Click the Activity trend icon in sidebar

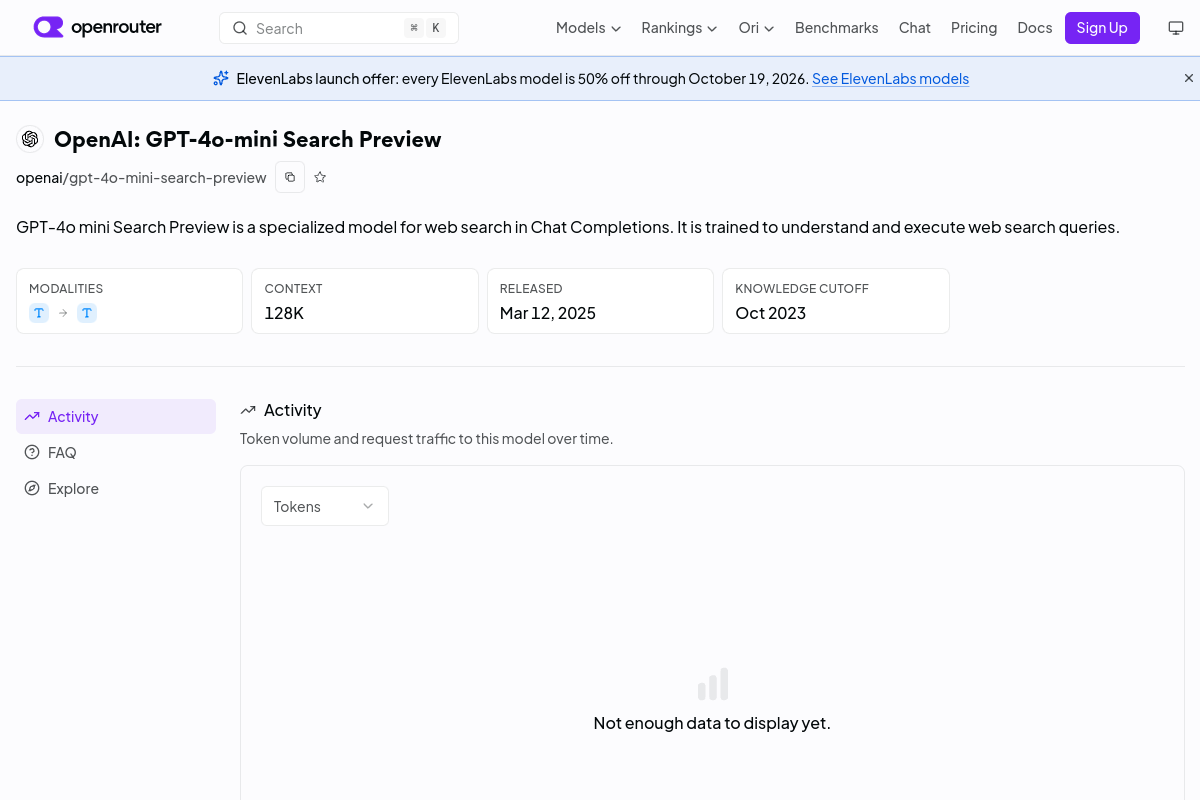pyautogui.click(x=32, y=417)
